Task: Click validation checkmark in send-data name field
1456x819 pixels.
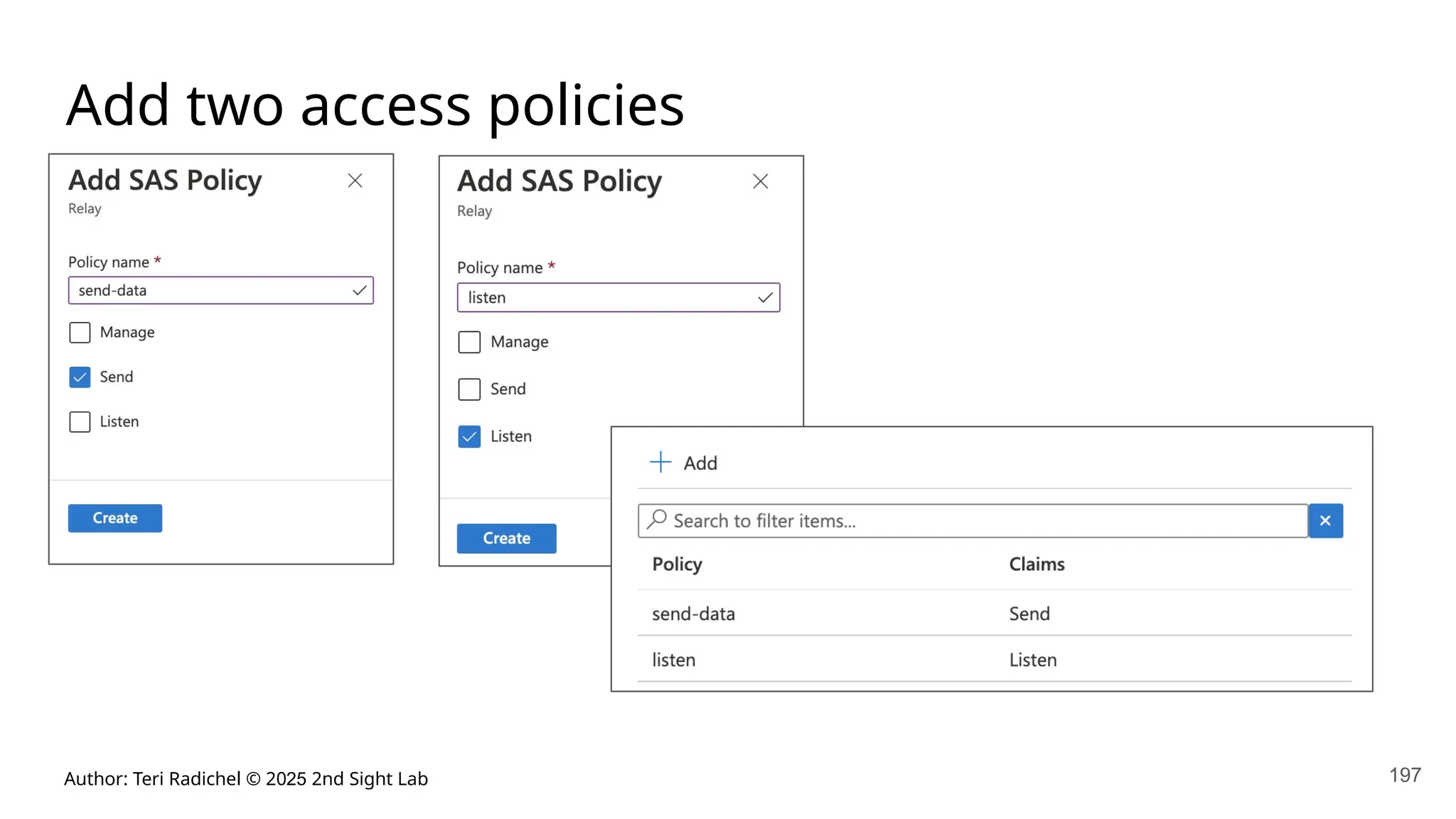Action: [x=360, y=290]
